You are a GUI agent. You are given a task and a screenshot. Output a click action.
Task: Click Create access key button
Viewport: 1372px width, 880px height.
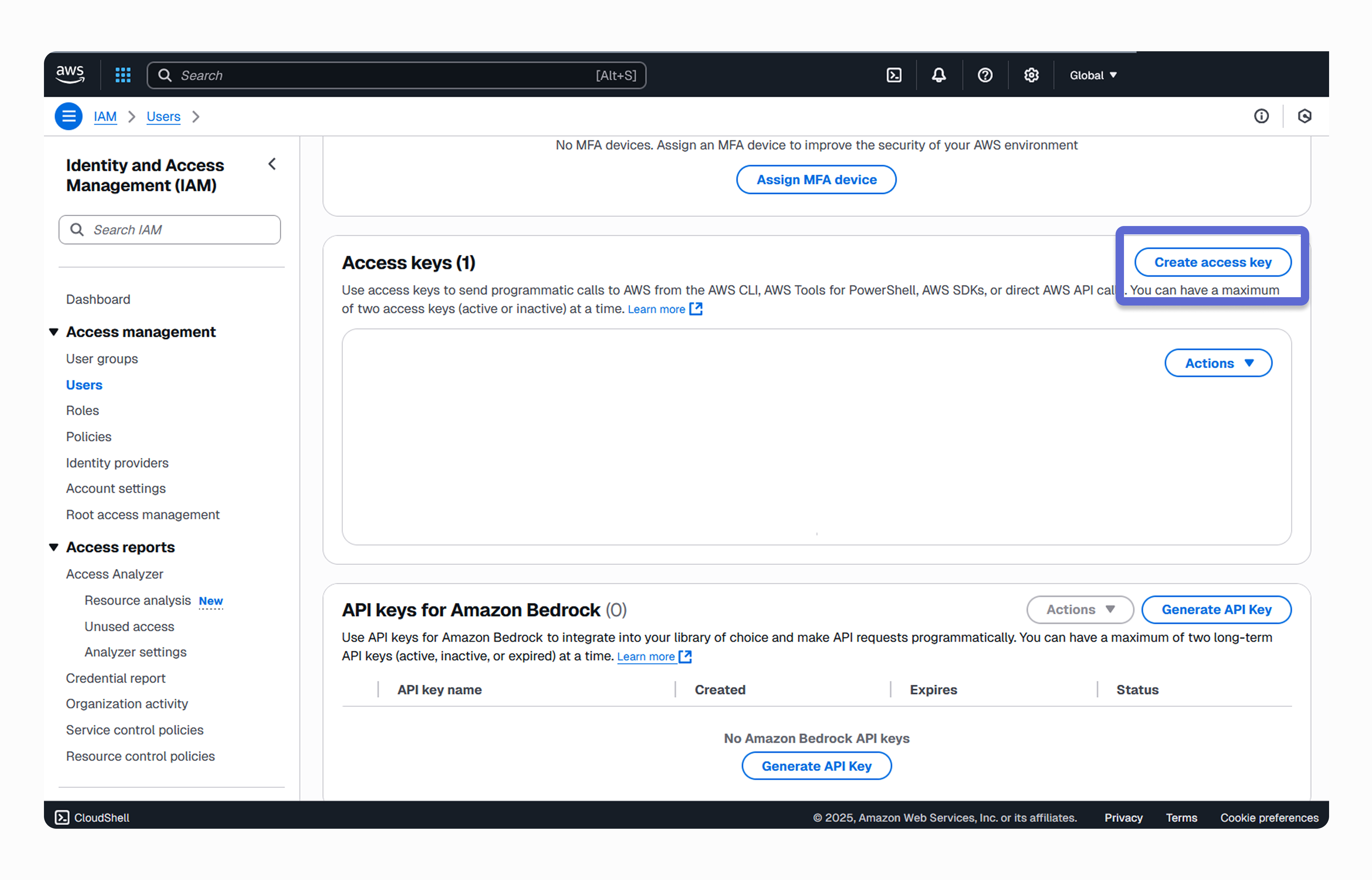[x=1213, y=262]
